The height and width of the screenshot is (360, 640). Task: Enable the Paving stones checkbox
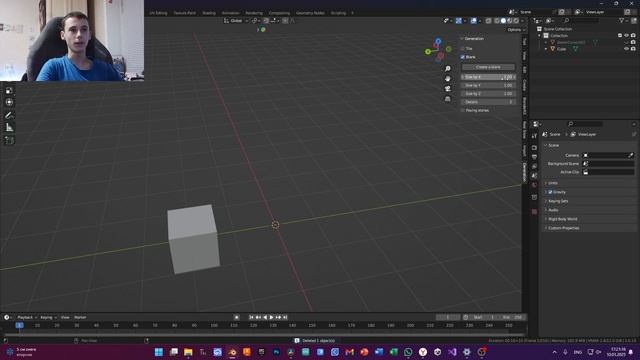click(x=462, y=110)
